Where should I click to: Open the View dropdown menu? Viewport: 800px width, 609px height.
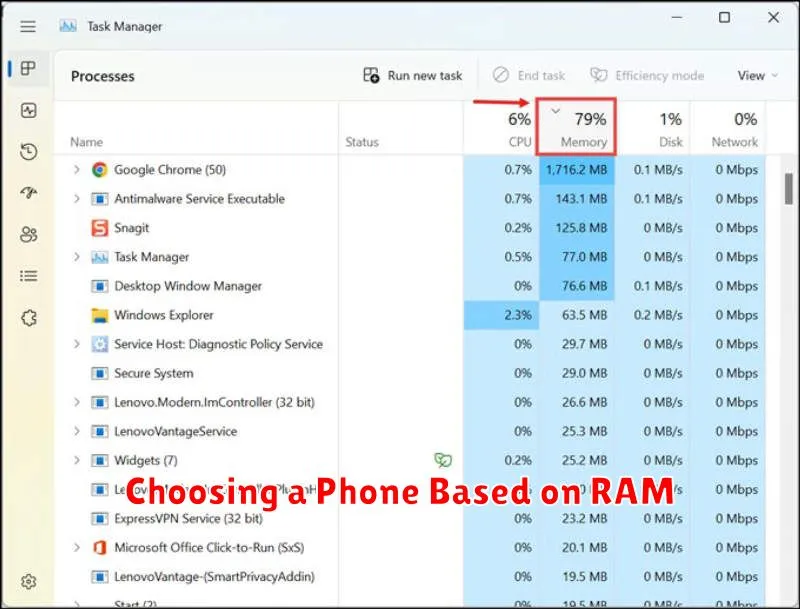tap(758, 75)
